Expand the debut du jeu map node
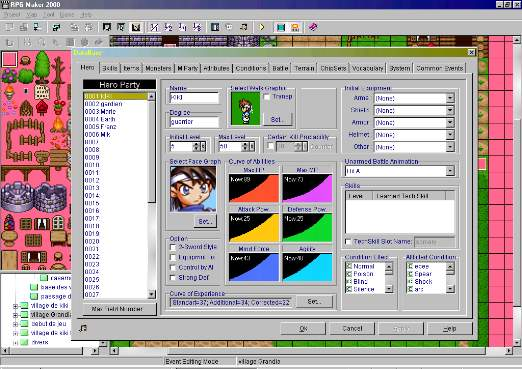Image resolution: width=522 pixels, height=369 pixels. pyautogui.click(x=15, y=324)
